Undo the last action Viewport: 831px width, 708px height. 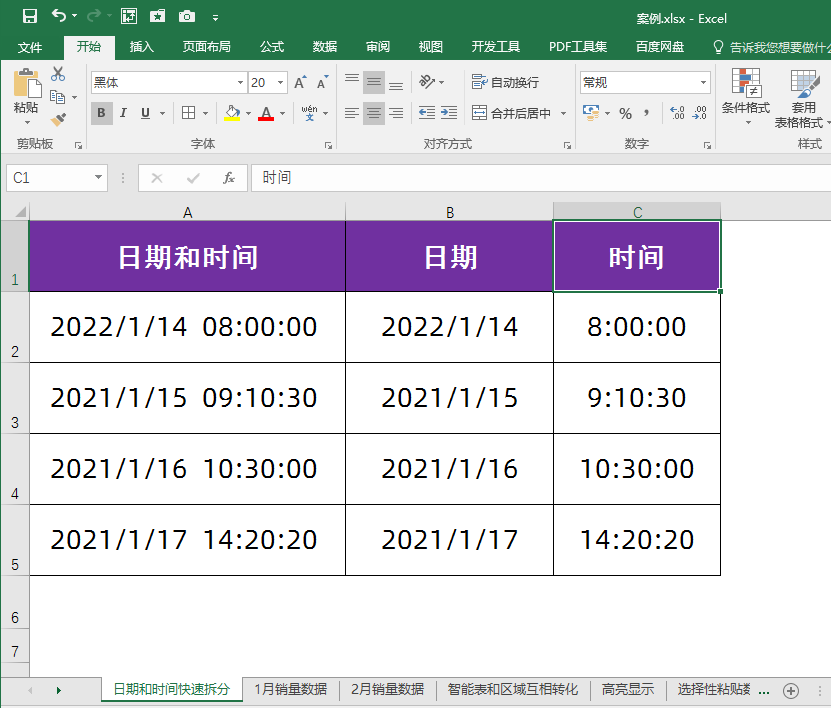(59, 16)
